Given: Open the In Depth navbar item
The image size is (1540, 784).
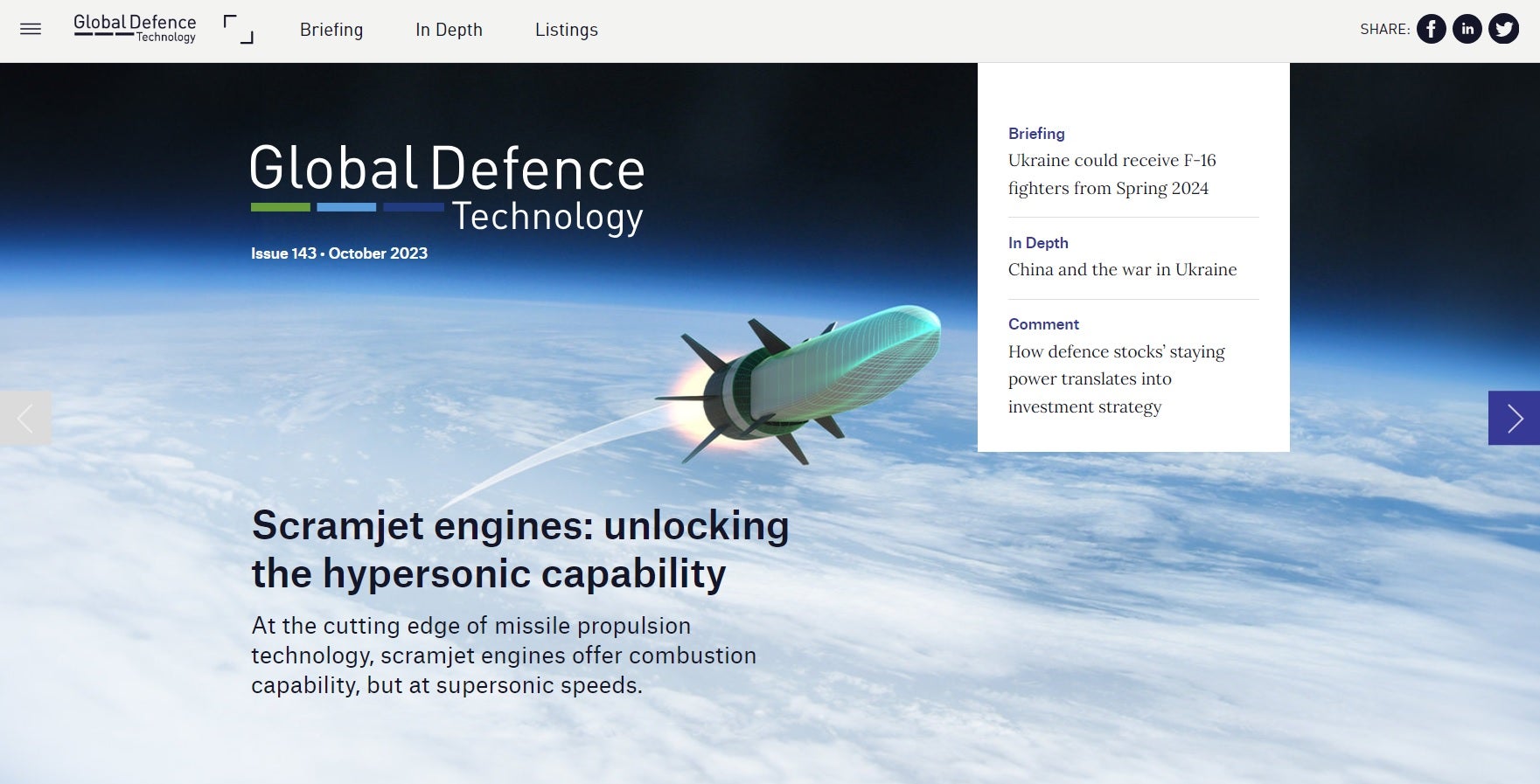Looking at the screenshot, I should click(x=449, y=30).
